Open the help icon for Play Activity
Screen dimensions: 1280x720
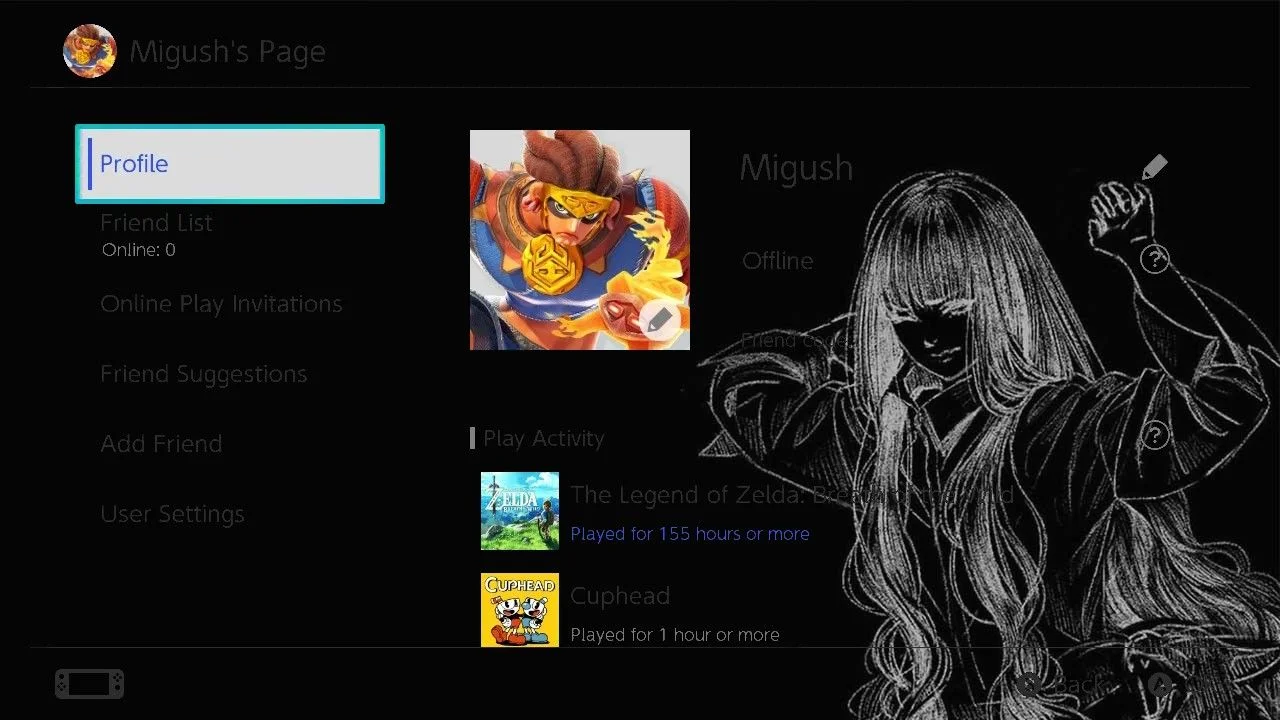(1154, 435)
